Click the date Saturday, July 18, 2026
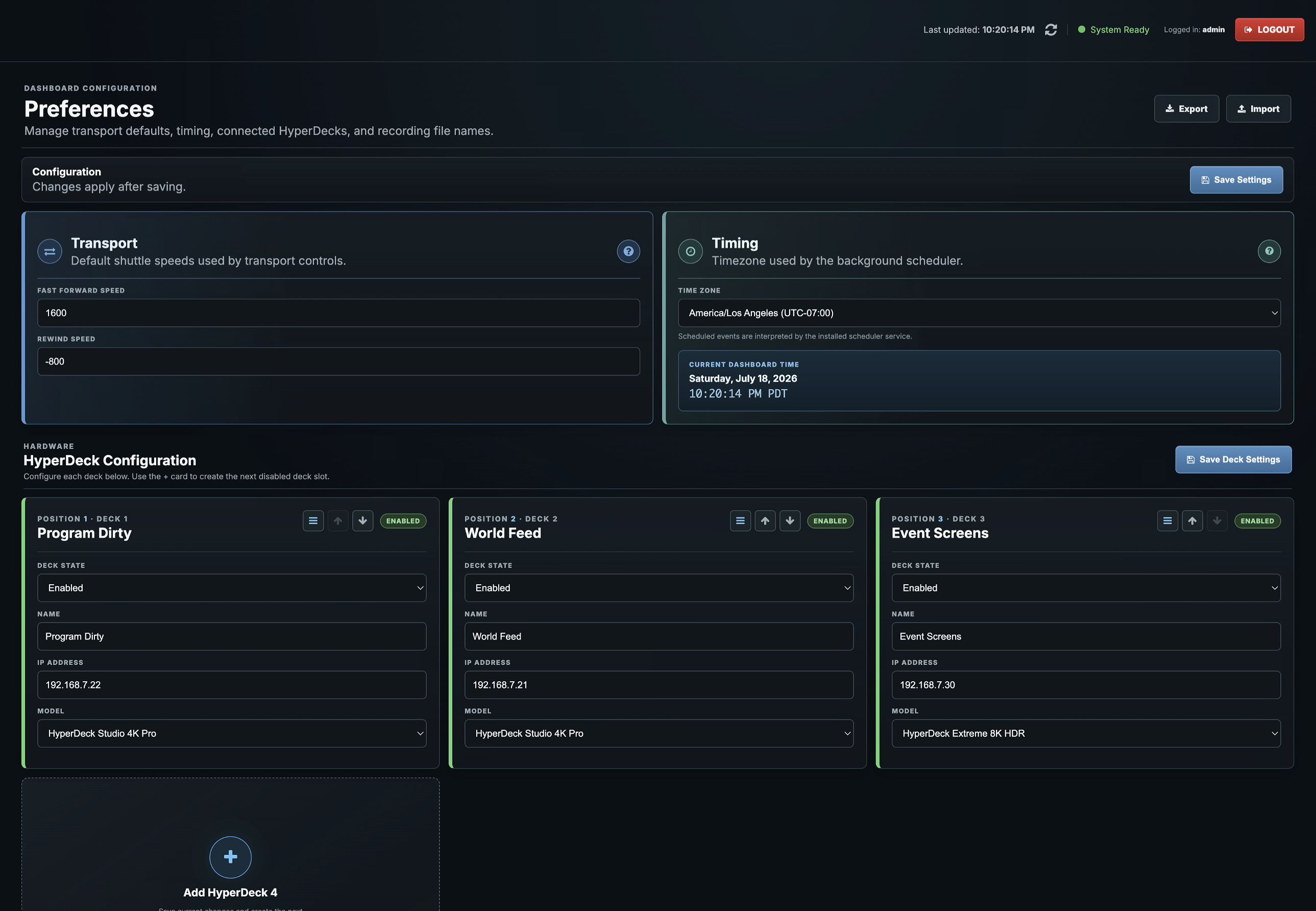 (x=743, y=378)
